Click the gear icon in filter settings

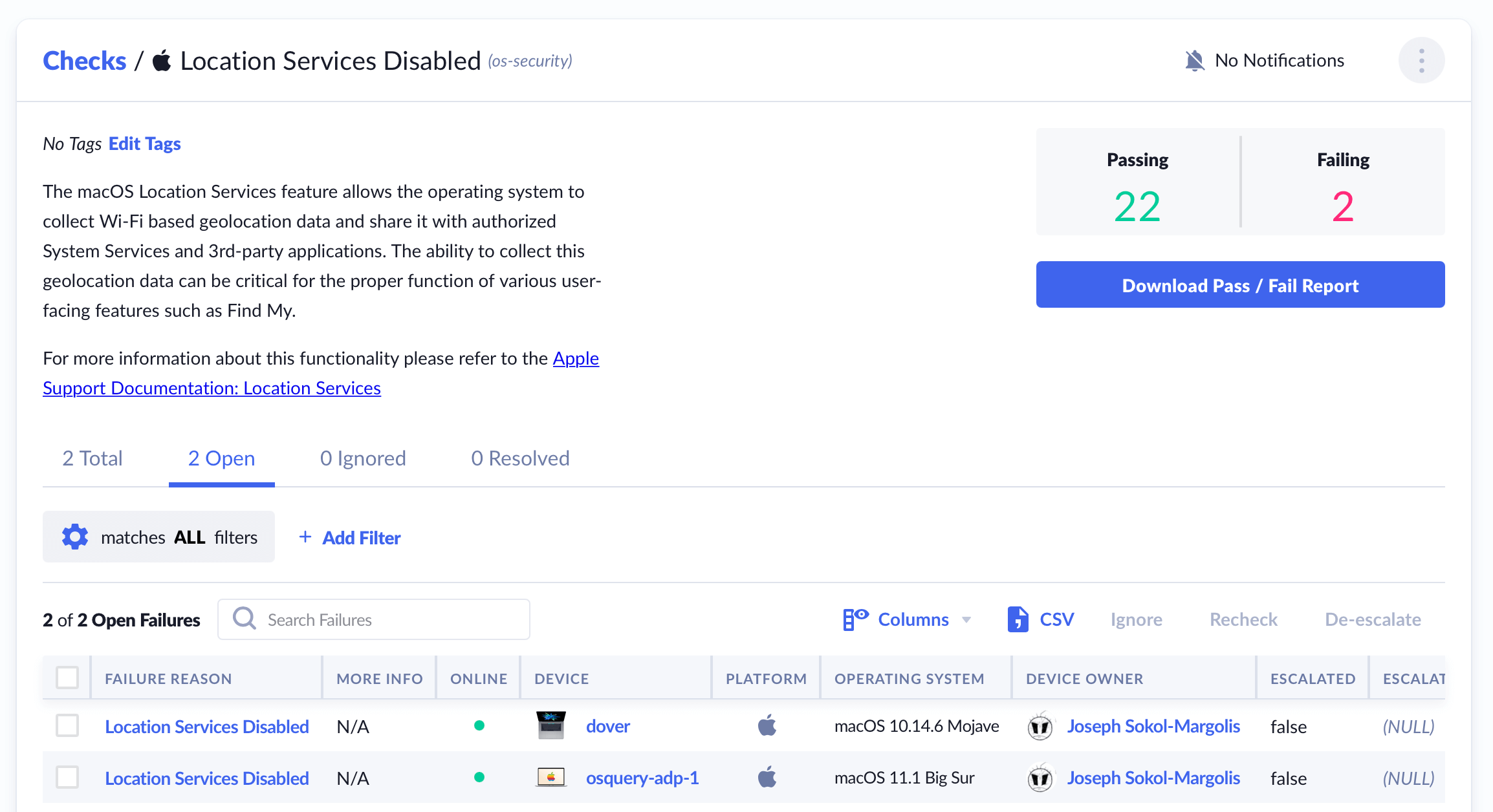click(x=75, y=537)
